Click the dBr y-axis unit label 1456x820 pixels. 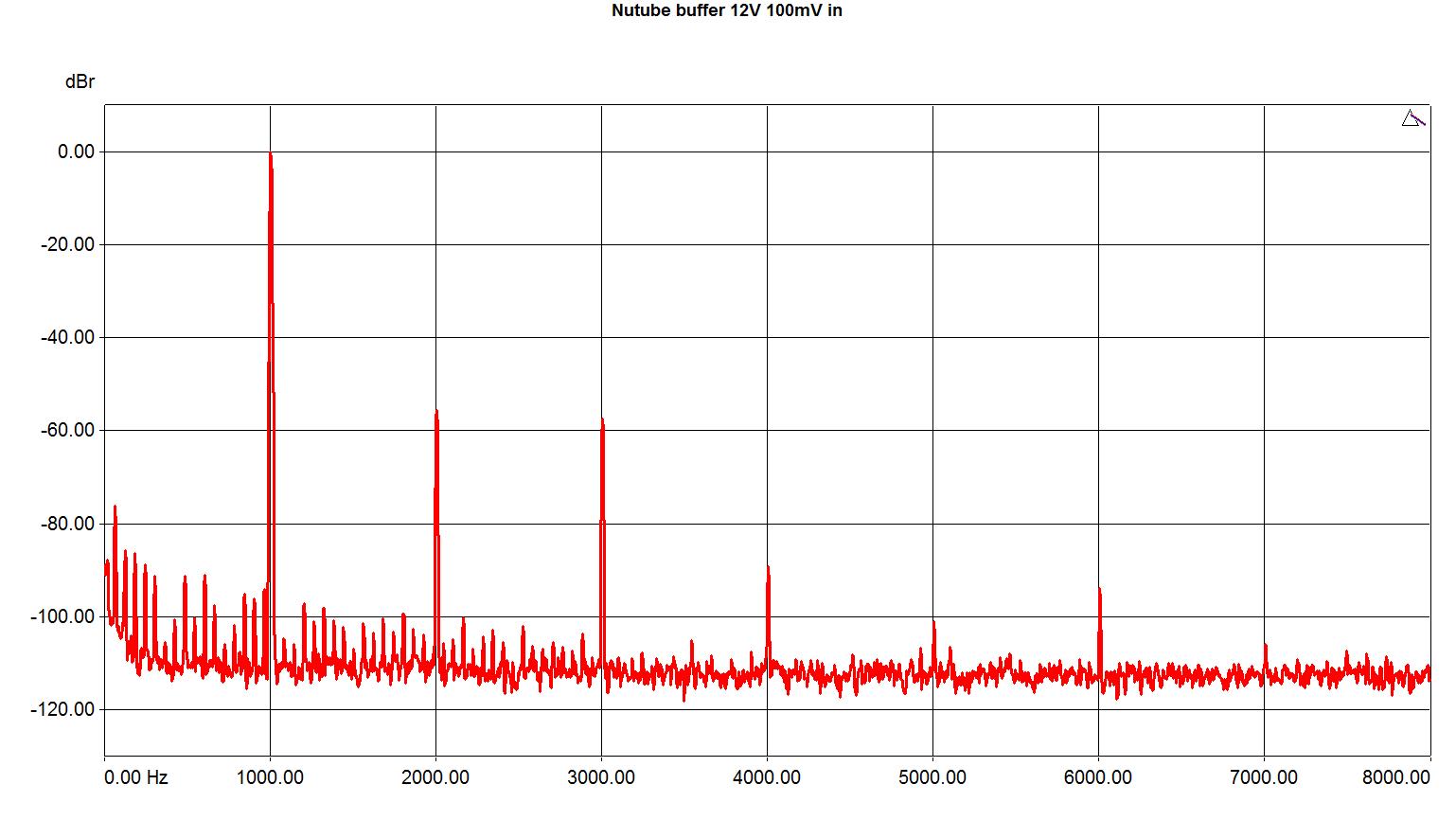(80, 82)
